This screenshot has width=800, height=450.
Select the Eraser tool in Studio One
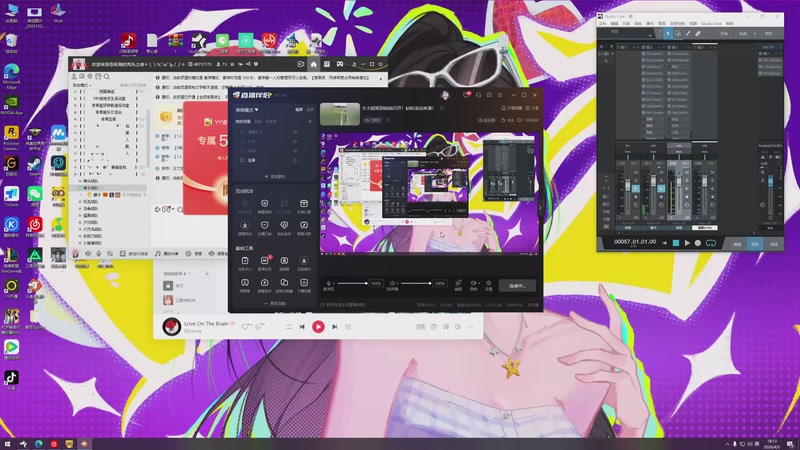698,34
